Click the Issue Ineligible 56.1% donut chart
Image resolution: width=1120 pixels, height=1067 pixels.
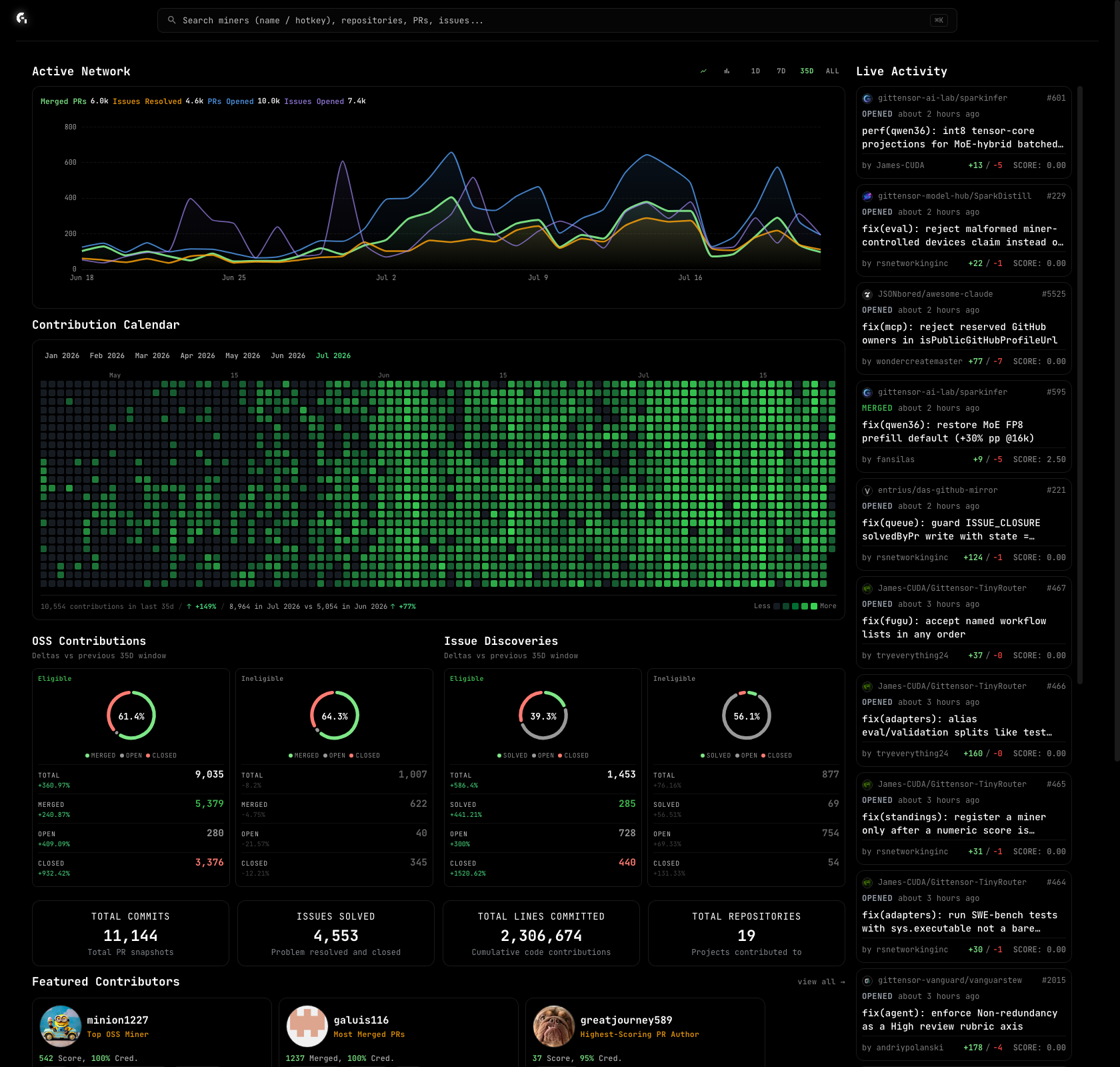click(x=747, y=716)
